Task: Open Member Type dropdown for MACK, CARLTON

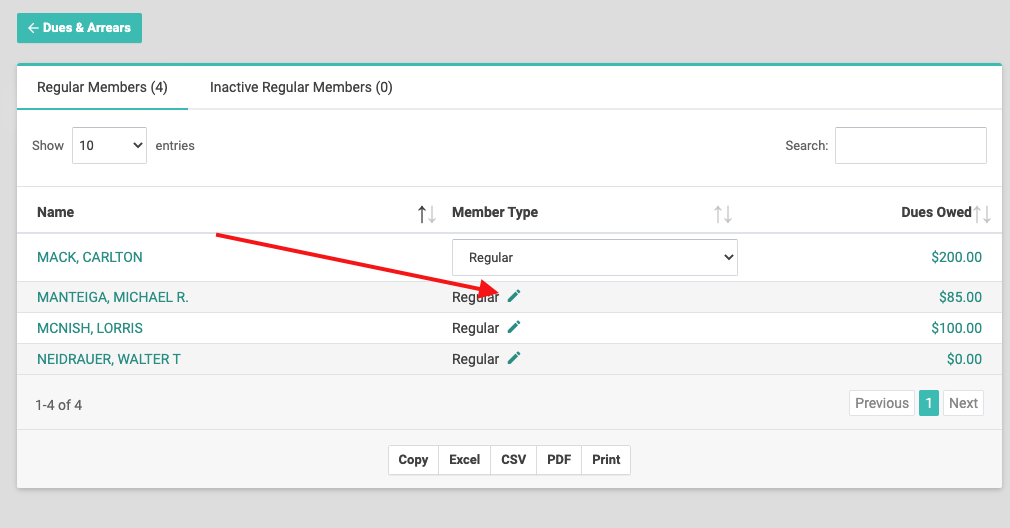Action: [x=595, y=258]
